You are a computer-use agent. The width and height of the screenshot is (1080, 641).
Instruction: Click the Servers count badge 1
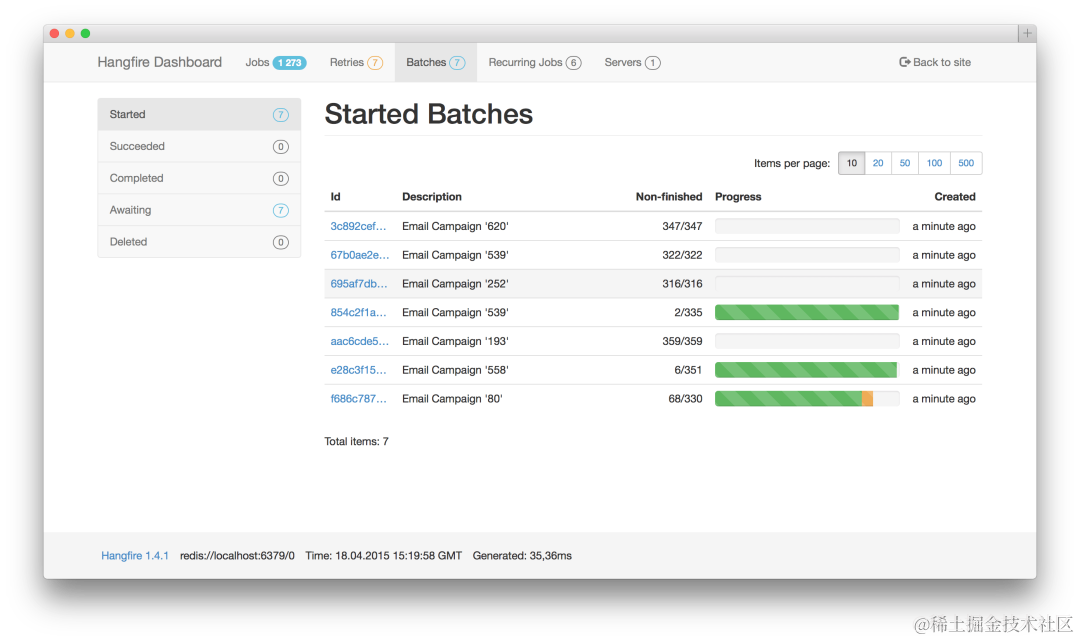click(x=652, y=63)
